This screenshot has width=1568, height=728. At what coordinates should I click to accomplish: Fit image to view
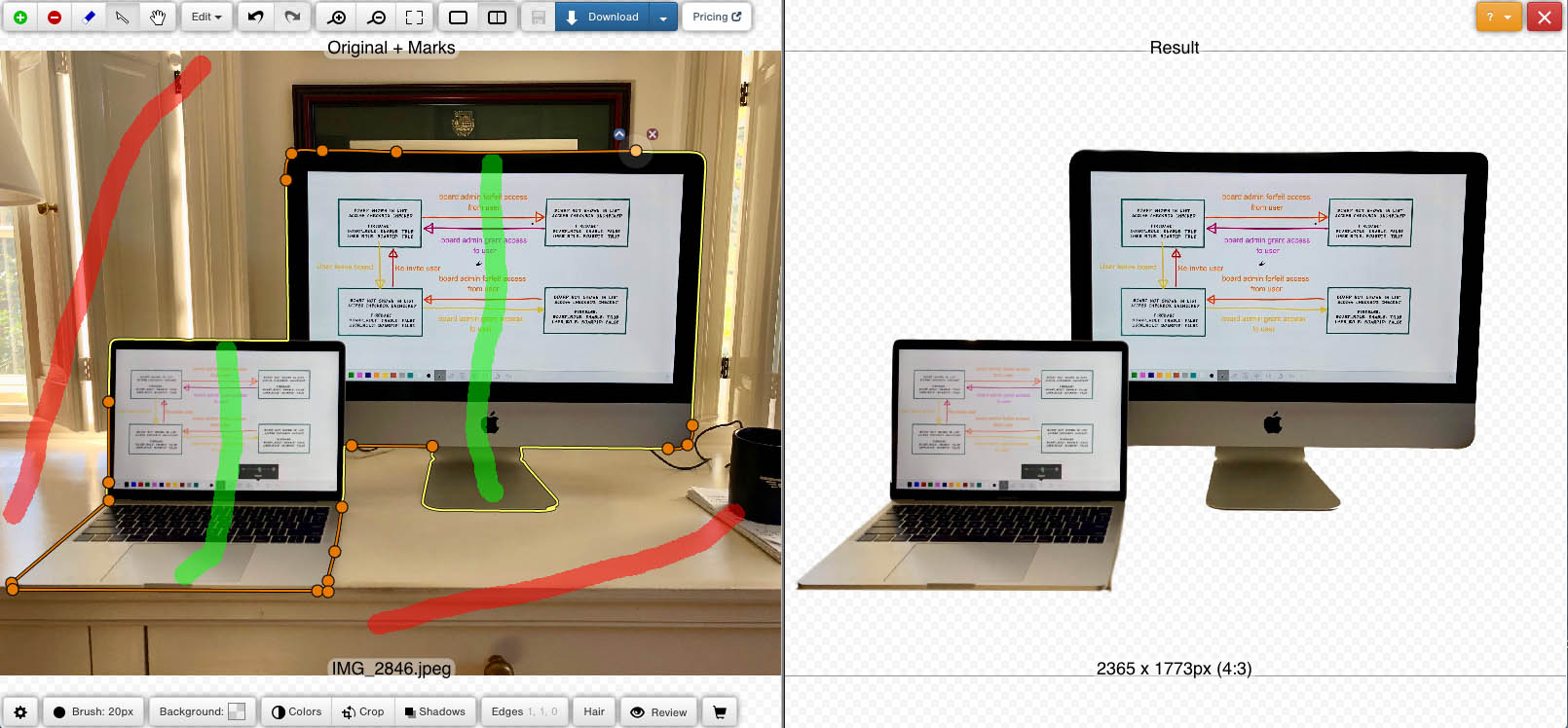pyautogui.click(x=414, y=18)
